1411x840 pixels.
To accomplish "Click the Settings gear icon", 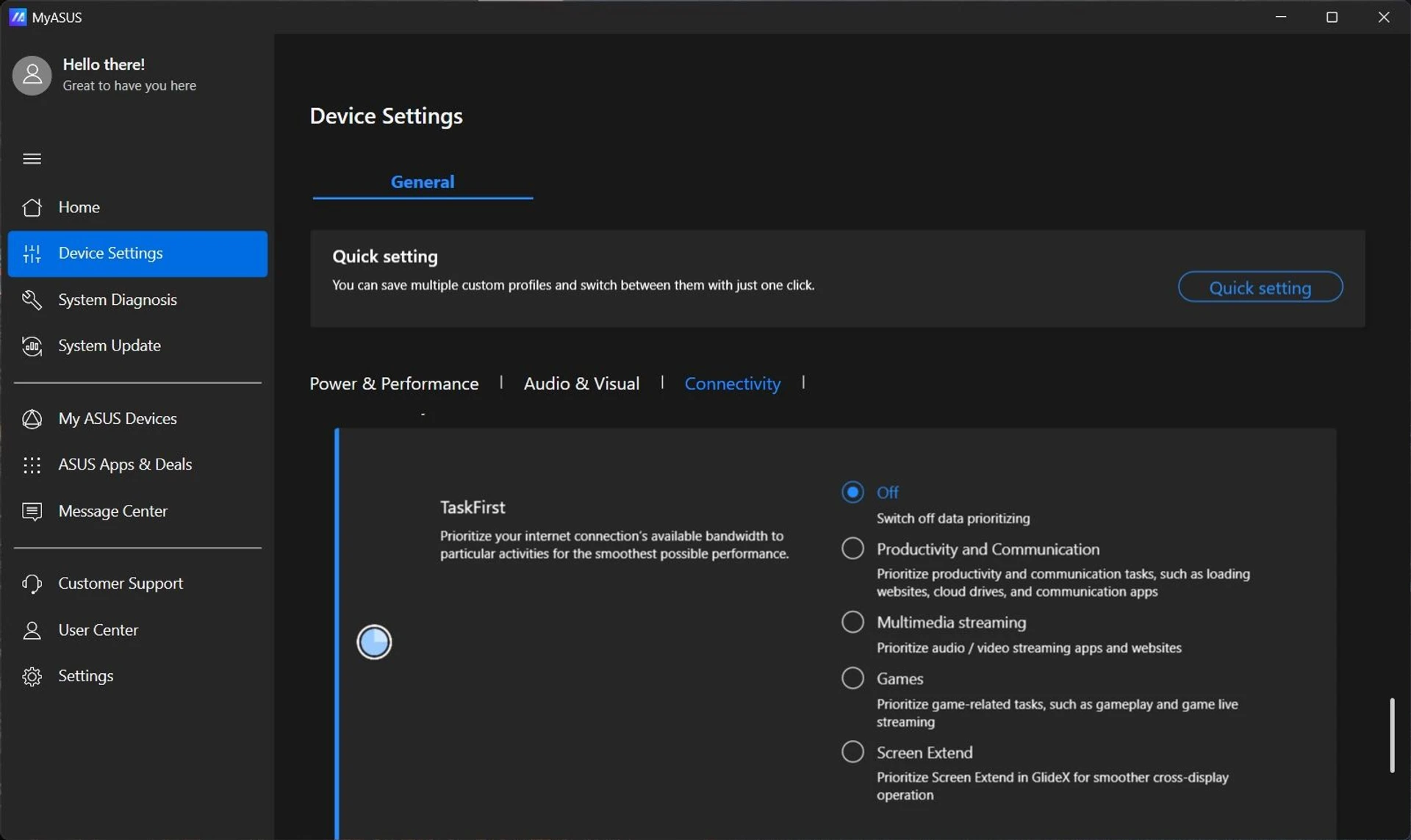I will tap(32, 676).
